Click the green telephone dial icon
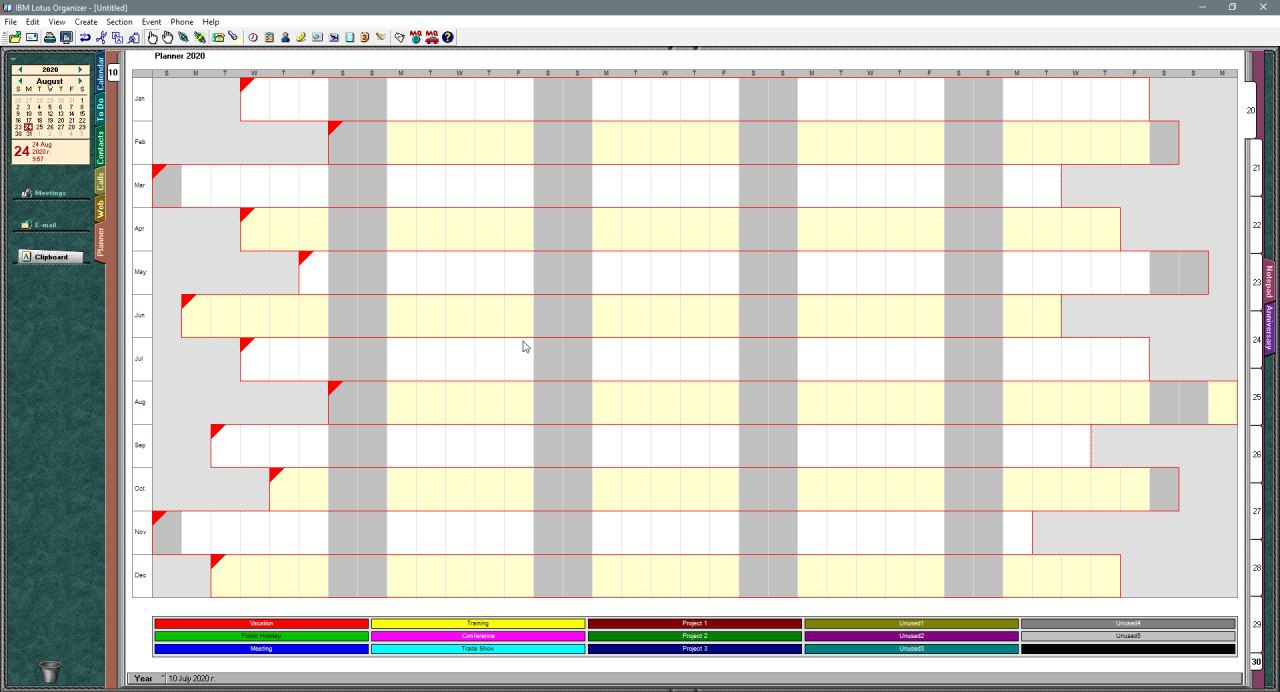 click(x=218, y=37)
